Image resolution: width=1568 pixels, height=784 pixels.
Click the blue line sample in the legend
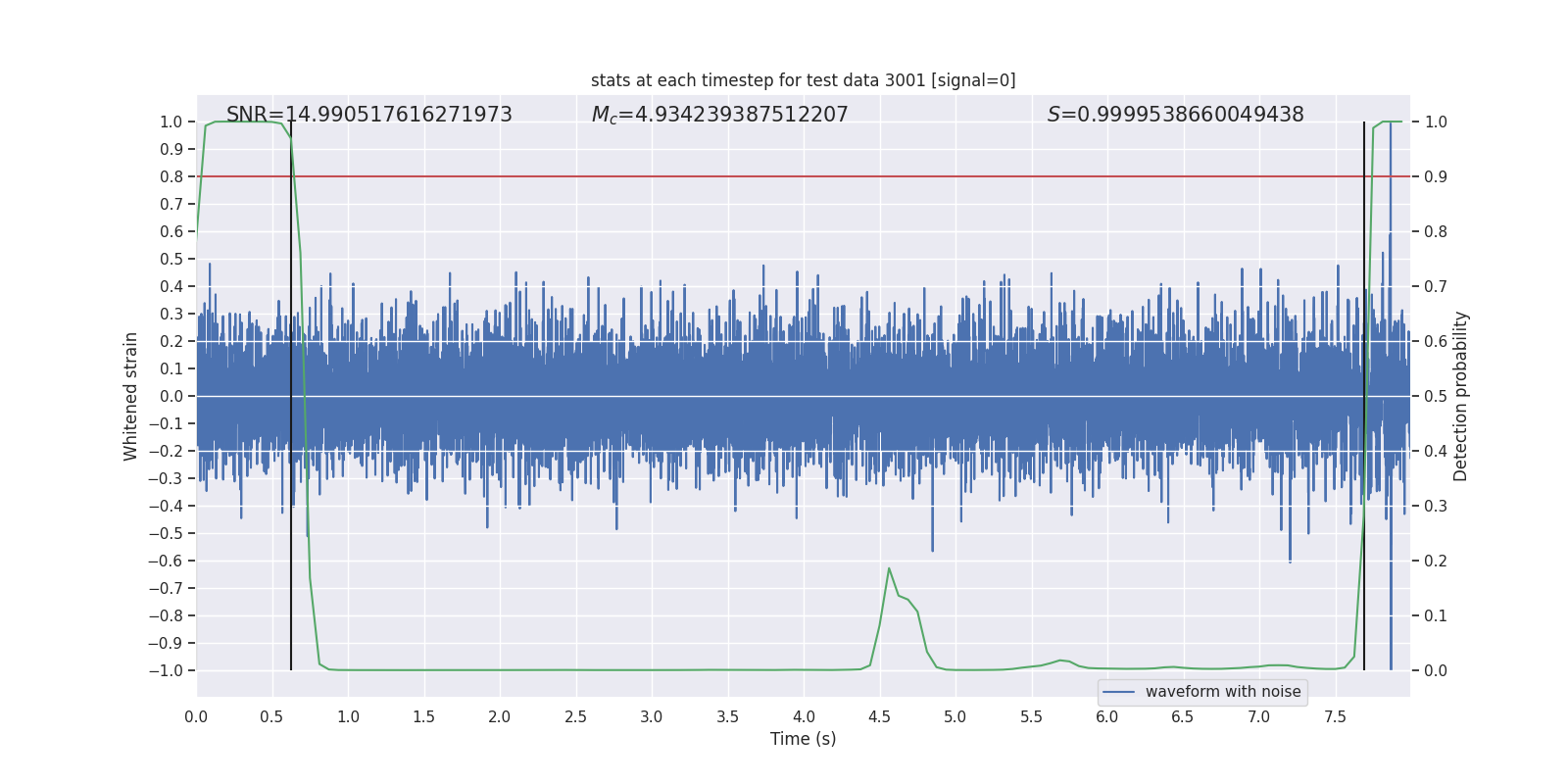click(x=1119, y=692)
